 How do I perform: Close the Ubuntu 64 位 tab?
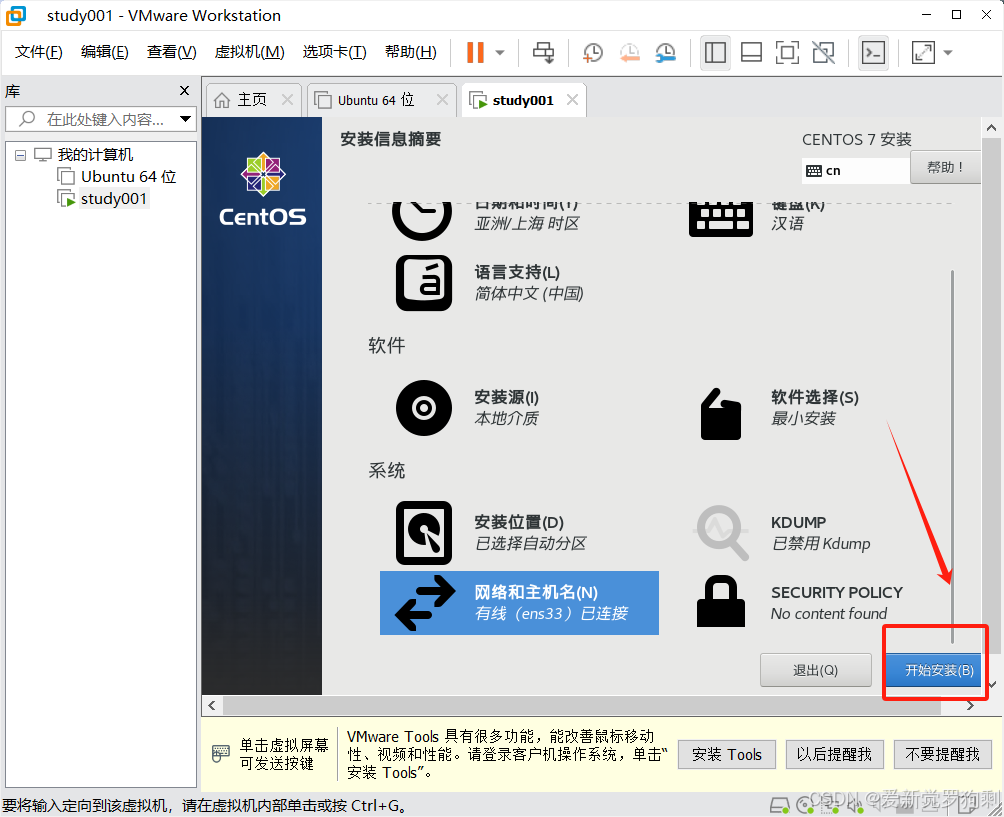[x=442, y=100]
